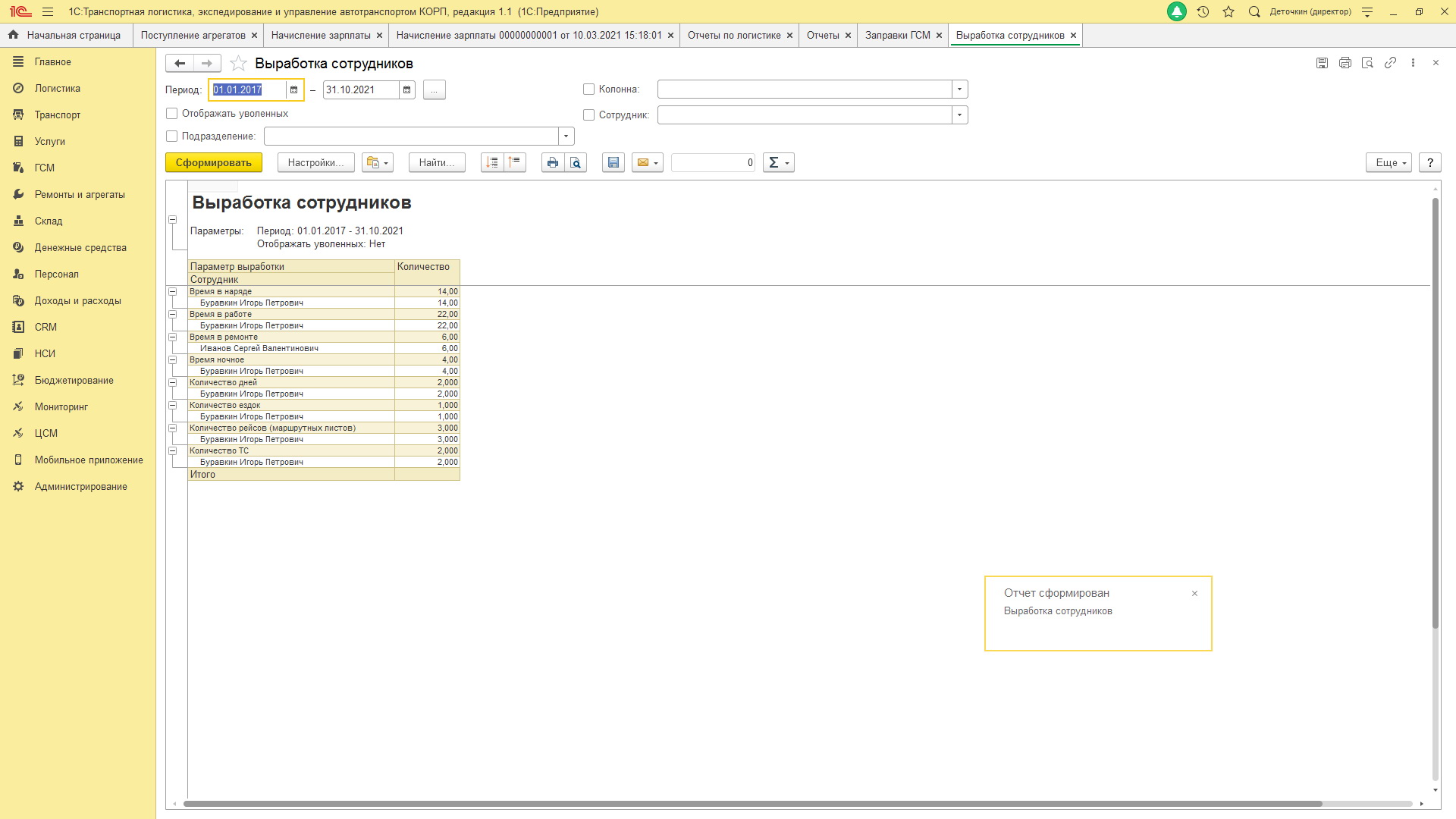Open the Подразделение dropdown list

[x=566, y=136]
